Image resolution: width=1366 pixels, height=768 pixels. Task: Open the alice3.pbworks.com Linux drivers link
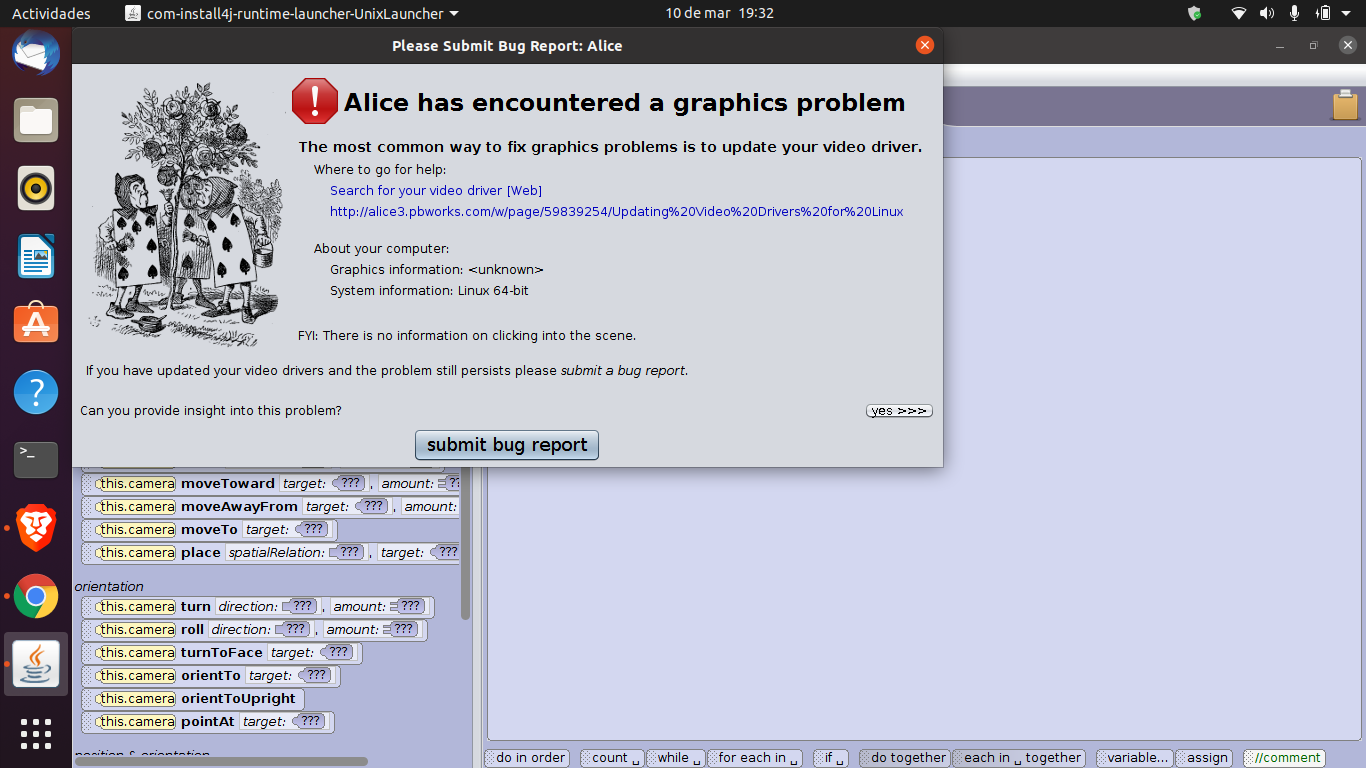617,211
